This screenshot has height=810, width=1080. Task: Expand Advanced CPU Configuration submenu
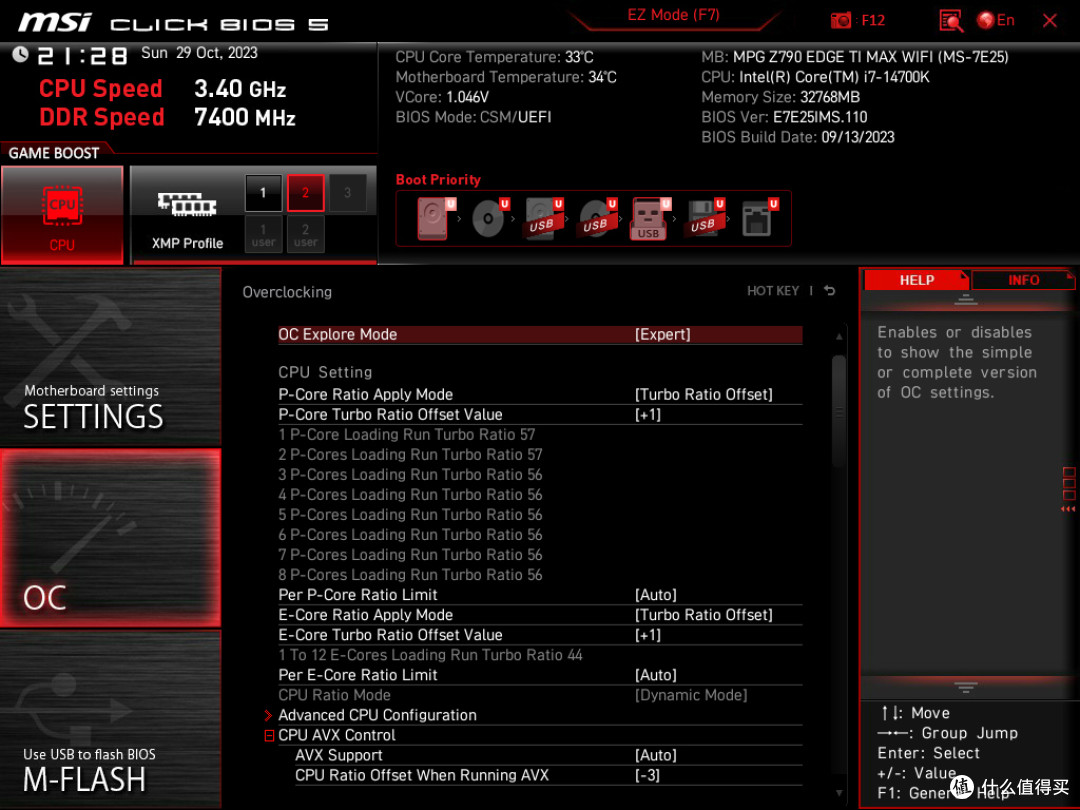click(x=540, y=715)
